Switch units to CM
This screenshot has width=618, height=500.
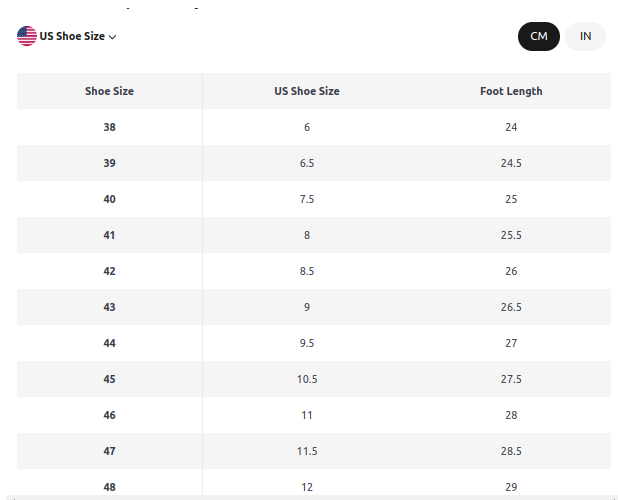[x=538, y=36]
